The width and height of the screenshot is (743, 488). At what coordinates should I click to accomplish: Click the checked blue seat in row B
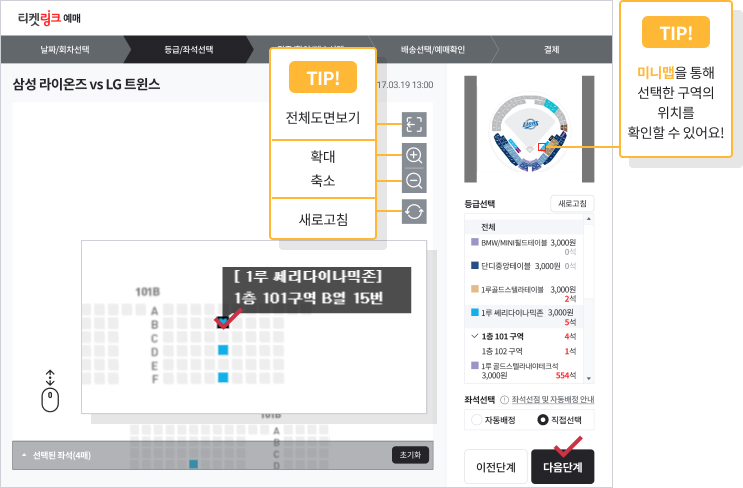click(223, 323)
